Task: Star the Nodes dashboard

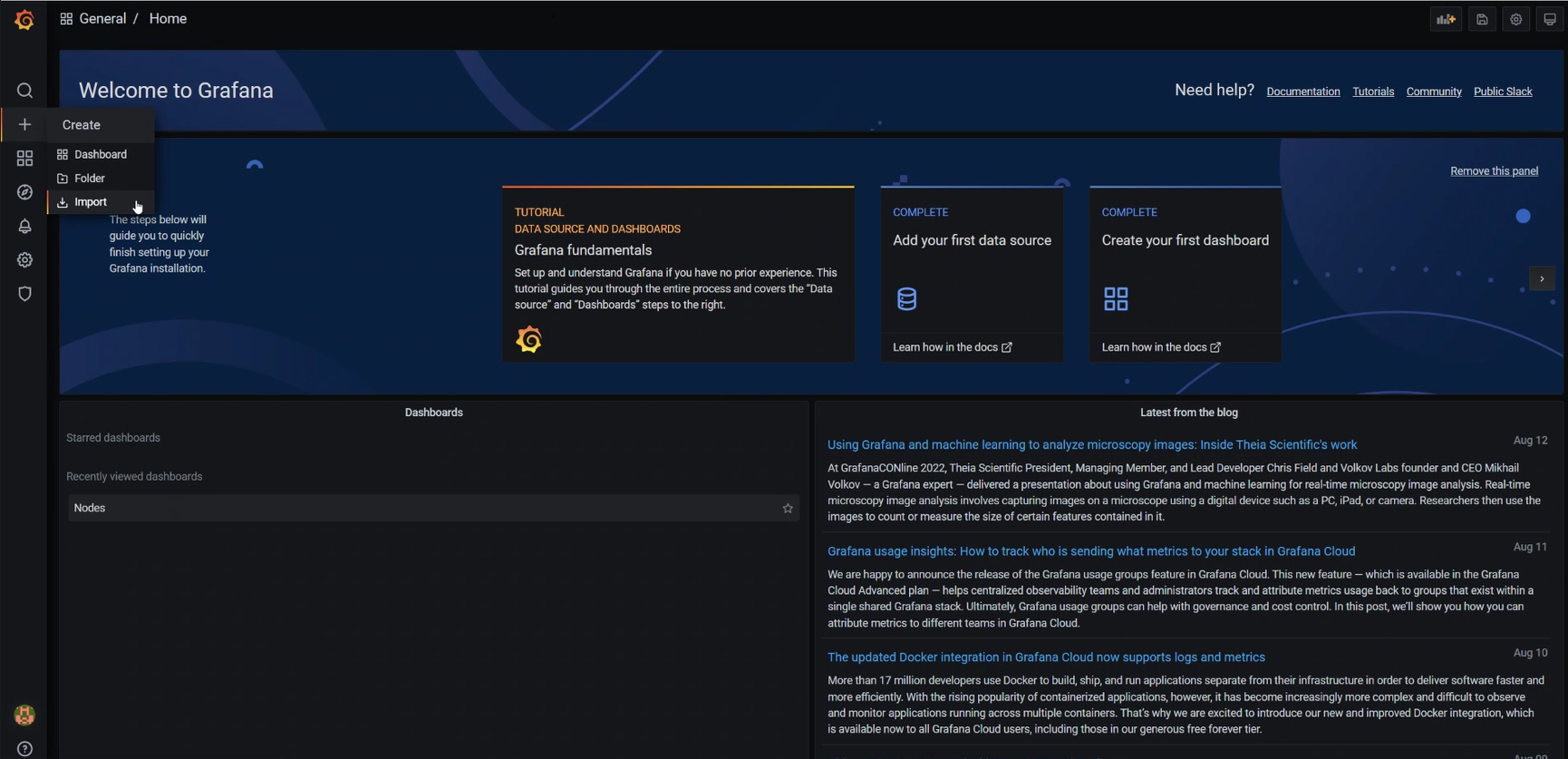Action: 788,509
